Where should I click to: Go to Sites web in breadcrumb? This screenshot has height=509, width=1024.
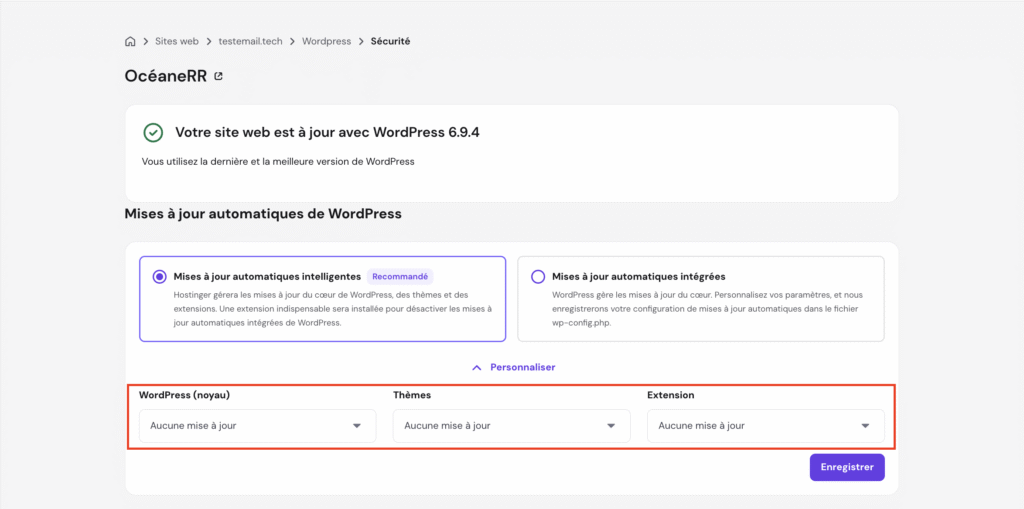[x=176, y=42]
